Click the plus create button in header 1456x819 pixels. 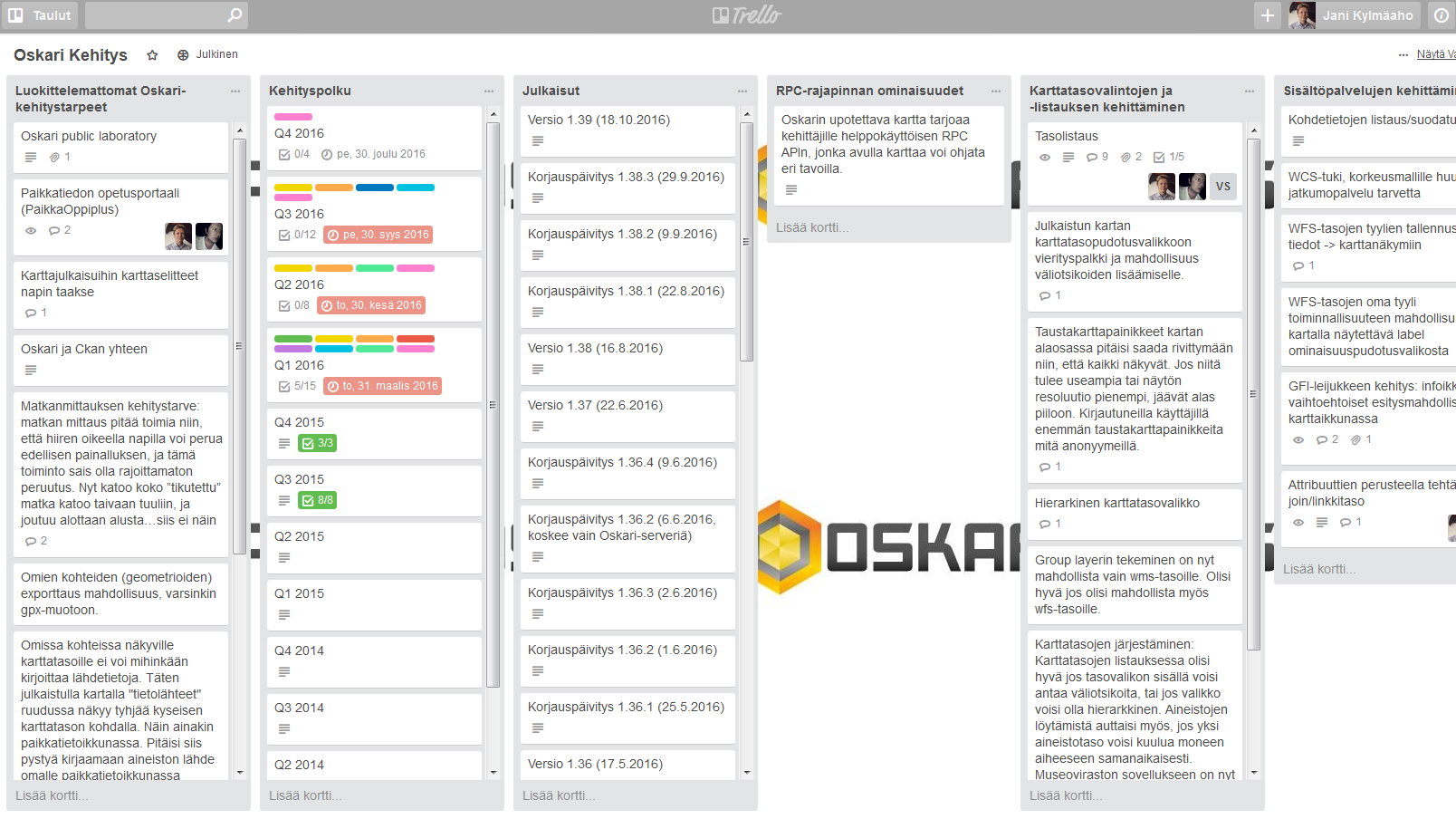click(1268, 15)
